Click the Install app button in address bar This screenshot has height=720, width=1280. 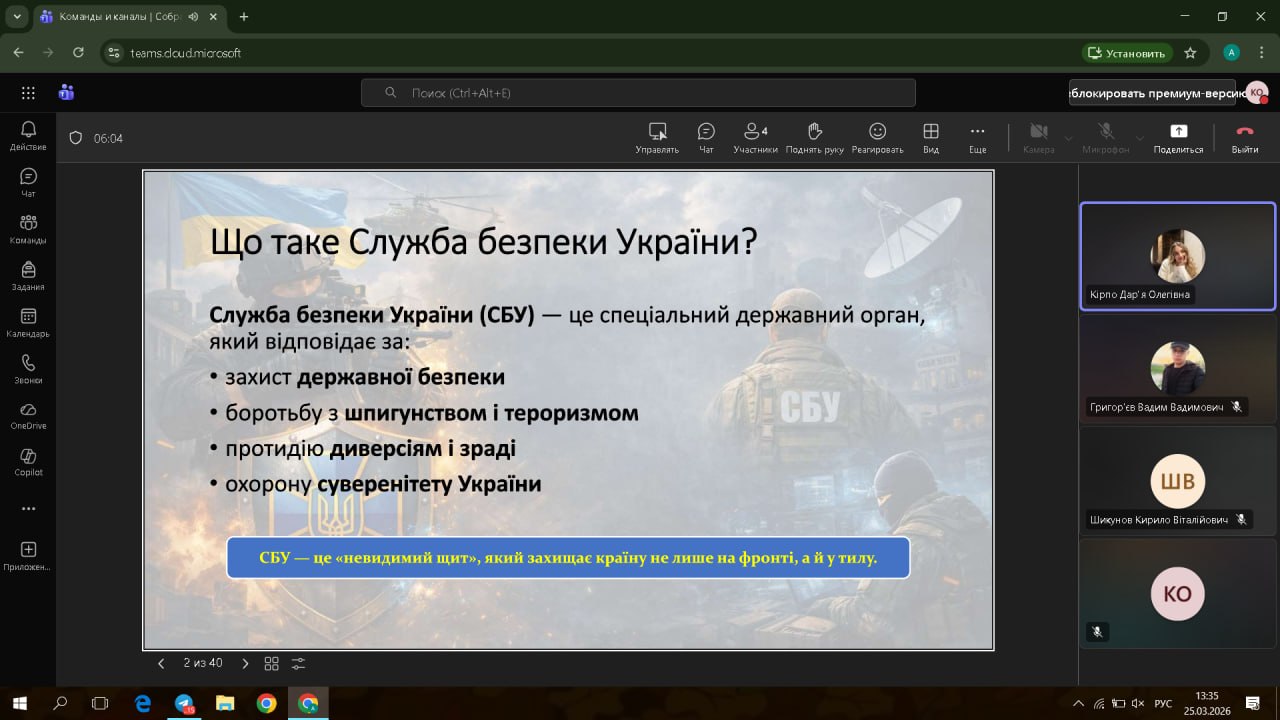coord(1126,53)
